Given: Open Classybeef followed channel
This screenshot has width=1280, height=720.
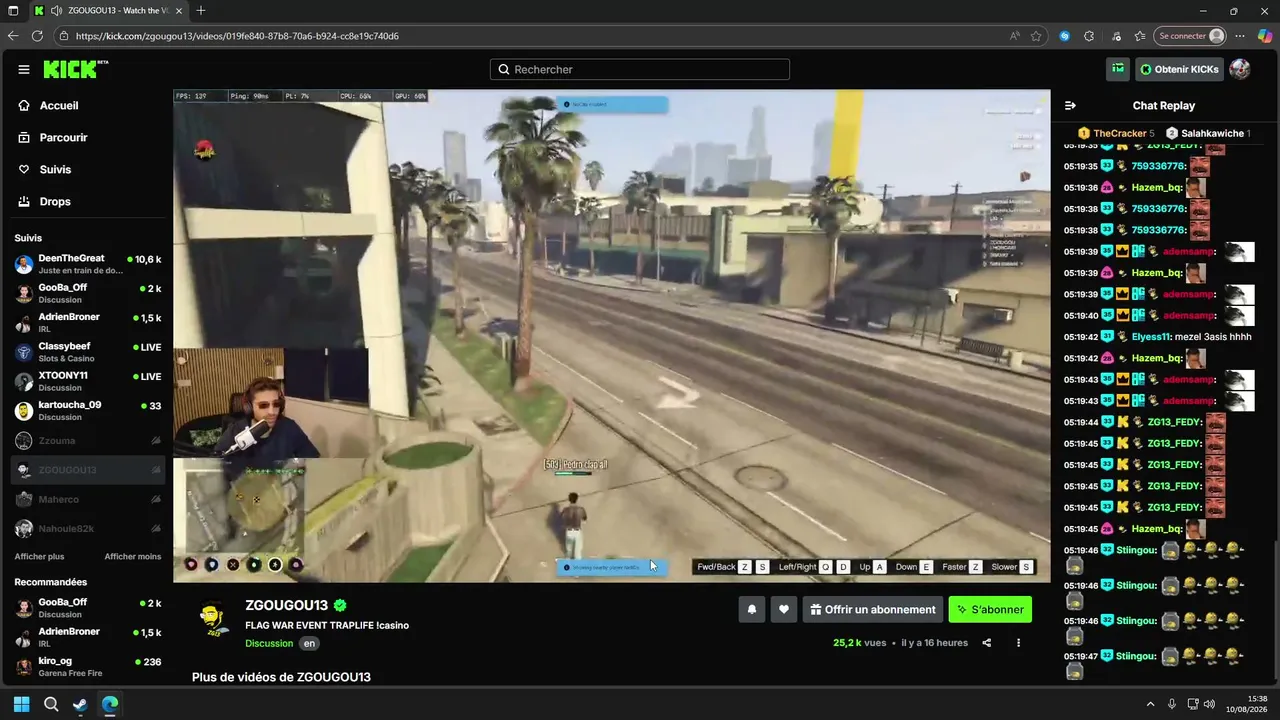Looking at the screenshot, I should pyautogui.click(x=87, y=352).
